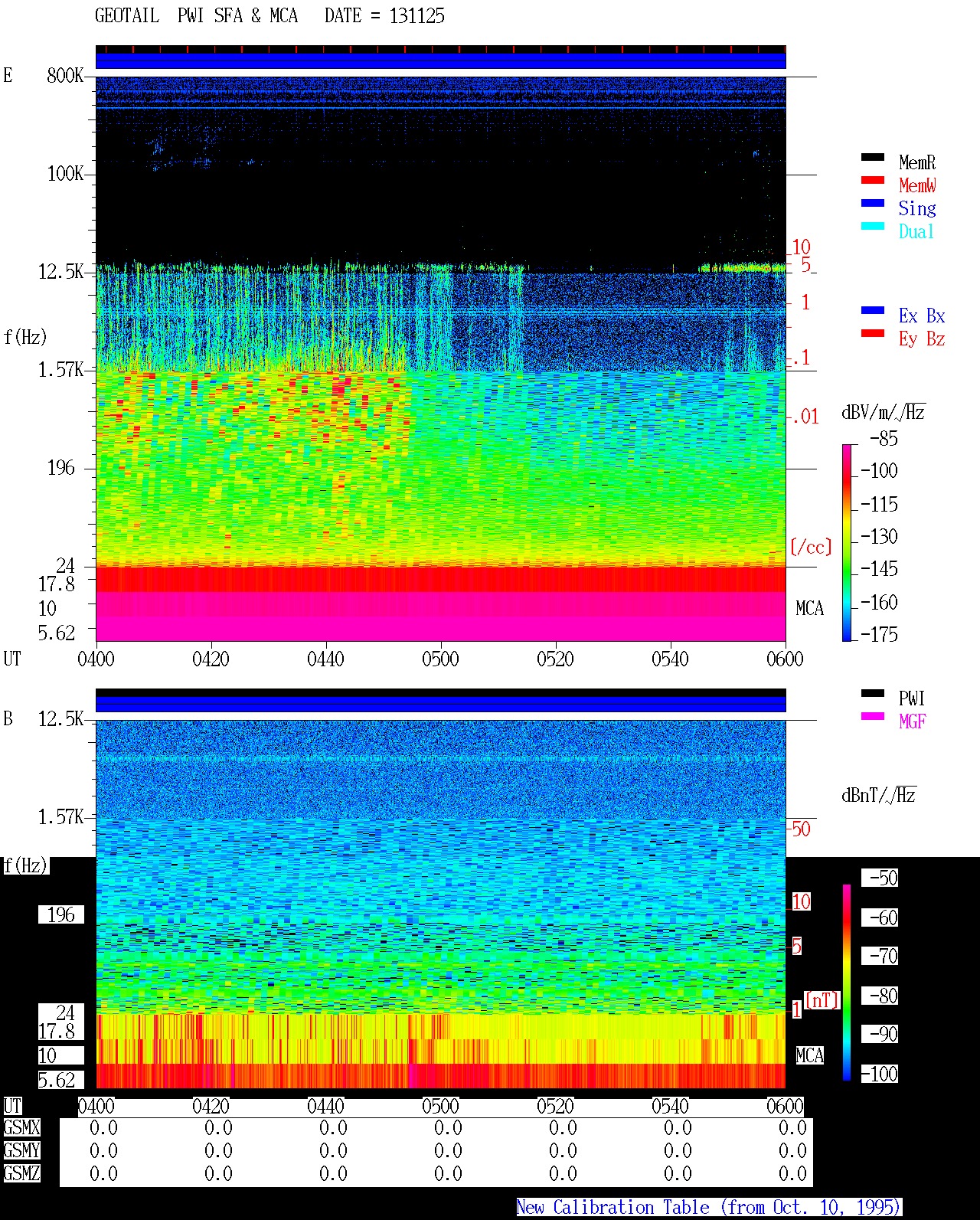Click the dBnT/√Hz vertical color scale bar
This screenshot has height=1220, width=980.
click(847, 983)
